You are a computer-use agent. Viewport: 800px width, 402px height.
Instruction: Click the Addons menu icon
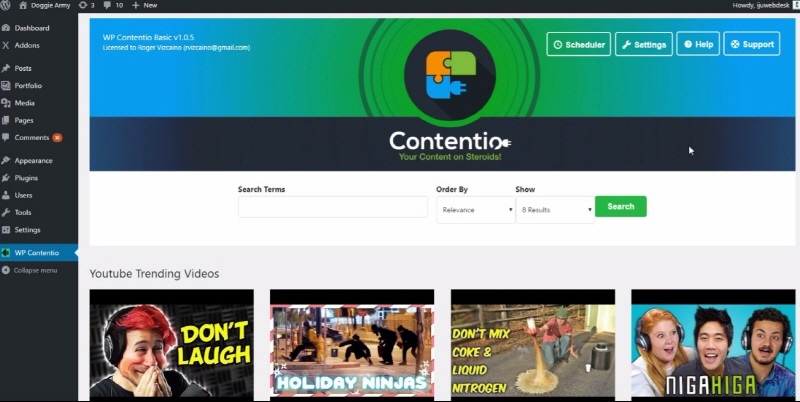pyautogui.click(x=6, y=45)
